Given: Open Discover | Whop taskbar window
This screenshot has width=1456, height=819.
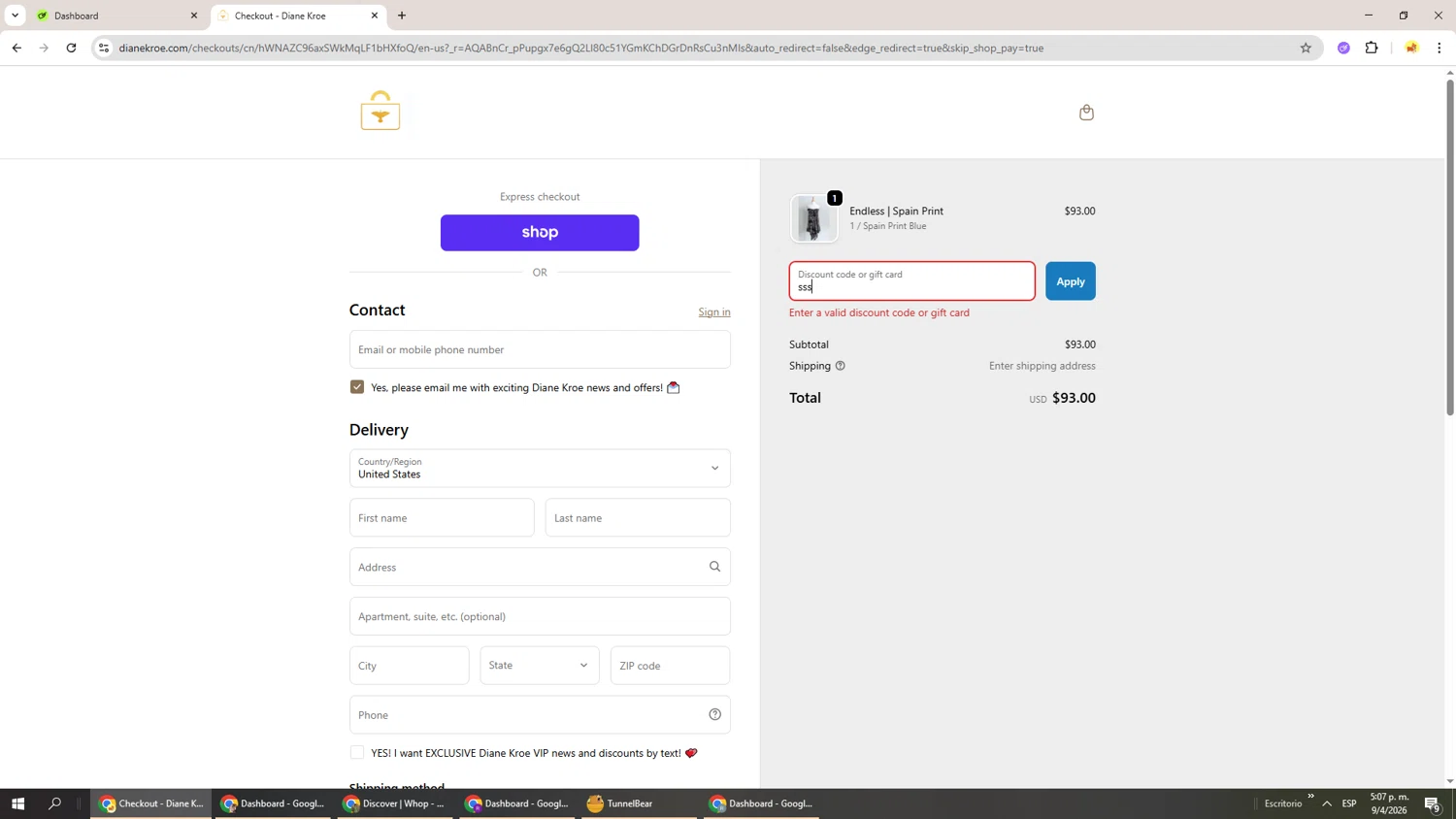Looking at the screenshot, I should click(x=393, y=803).
